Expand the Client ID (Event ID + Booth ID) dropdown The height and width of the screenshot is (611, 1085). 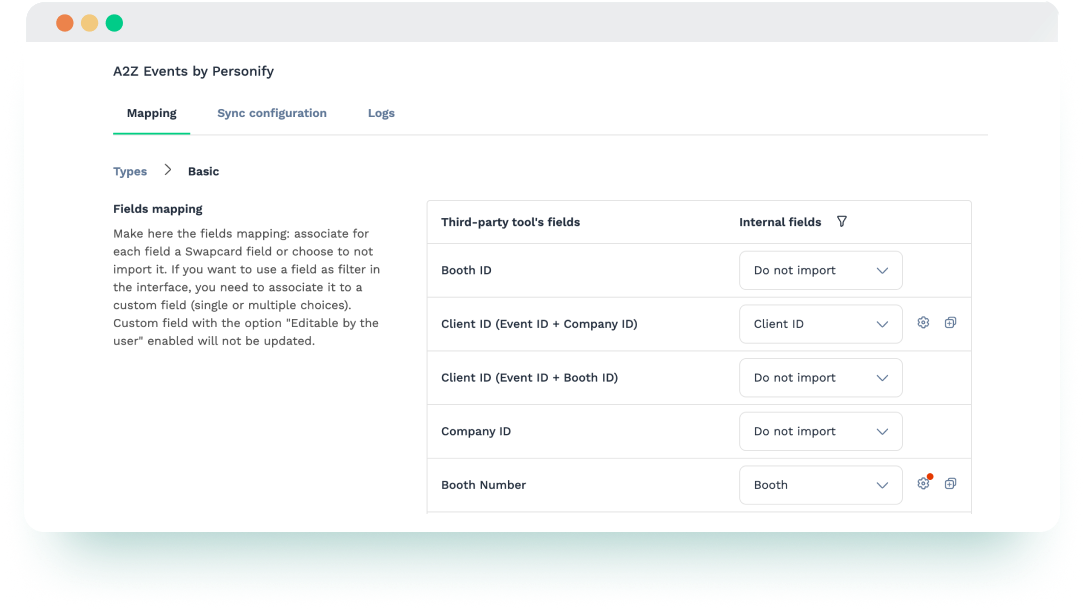coord(820,377)
